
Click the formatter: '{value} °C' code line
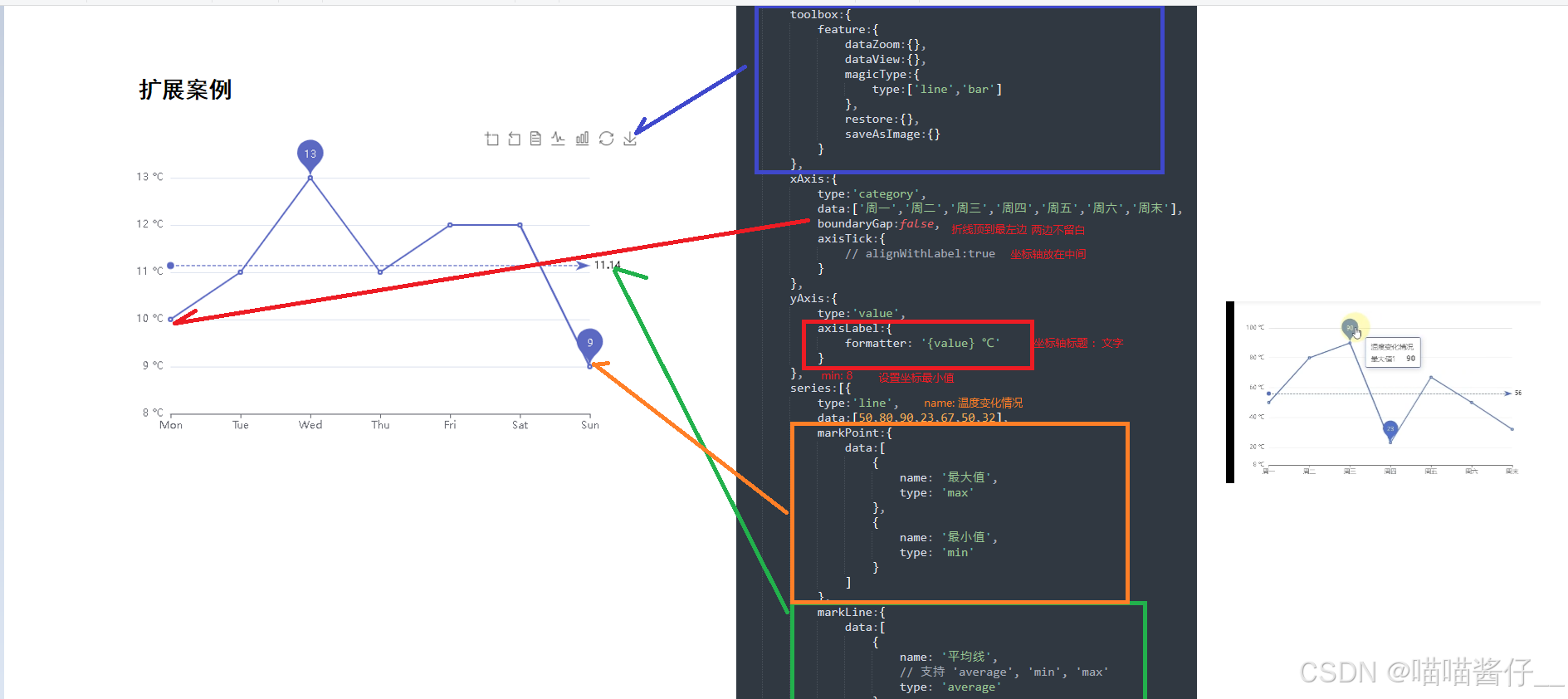click(923, 344)
